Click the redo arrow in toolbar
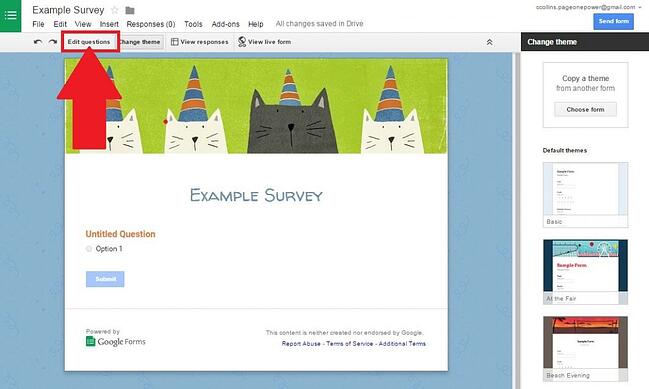Image resolution: width=649 pixels, height=389 pixels. 53,42
